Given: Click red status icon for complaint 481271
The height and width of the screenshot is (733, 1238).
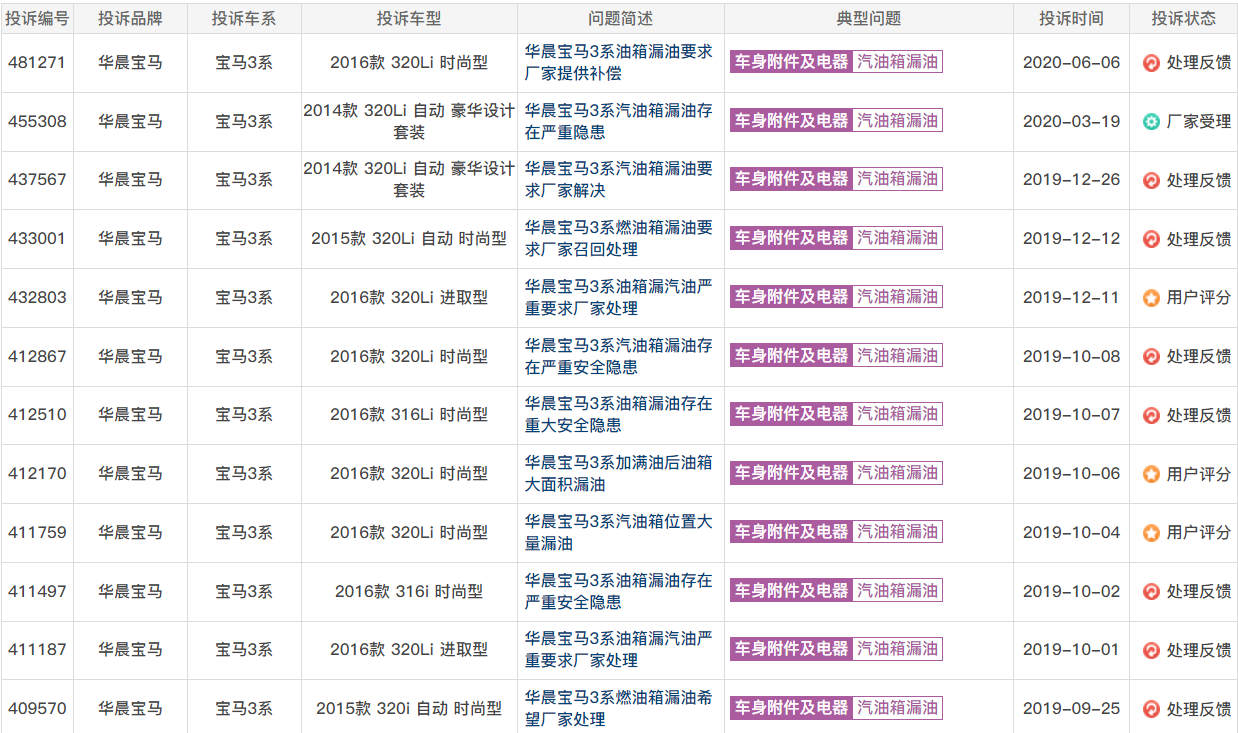Looking at the screenshot, I should [1151, 63].
